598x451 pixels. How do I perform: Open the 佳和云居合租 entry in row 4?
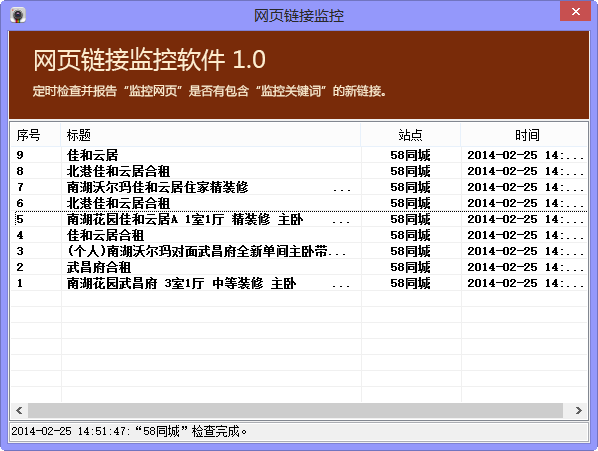(x=105, y=235)
